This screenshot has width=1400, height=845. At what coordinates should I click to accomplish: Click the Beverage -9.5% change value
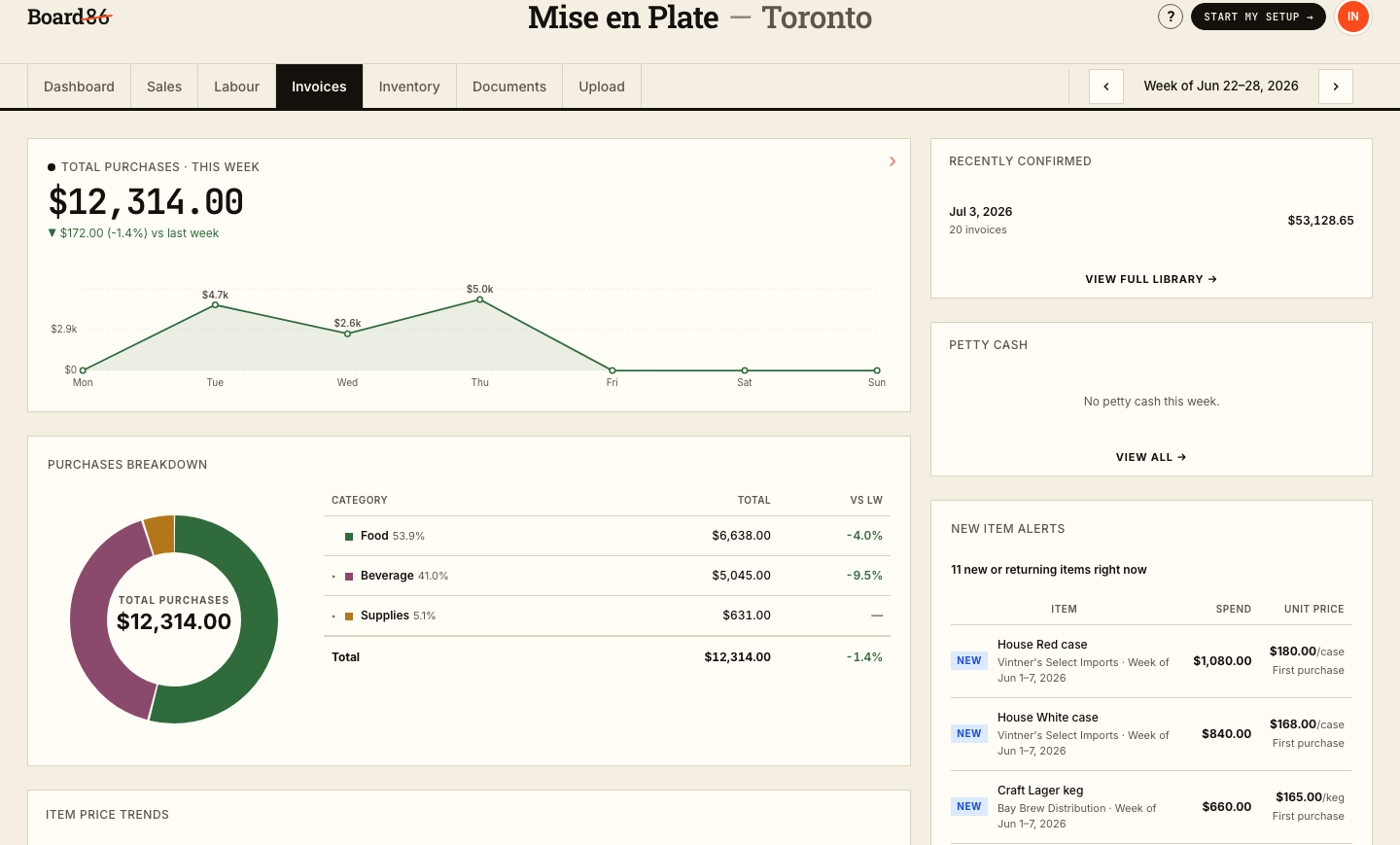point(864,576)
